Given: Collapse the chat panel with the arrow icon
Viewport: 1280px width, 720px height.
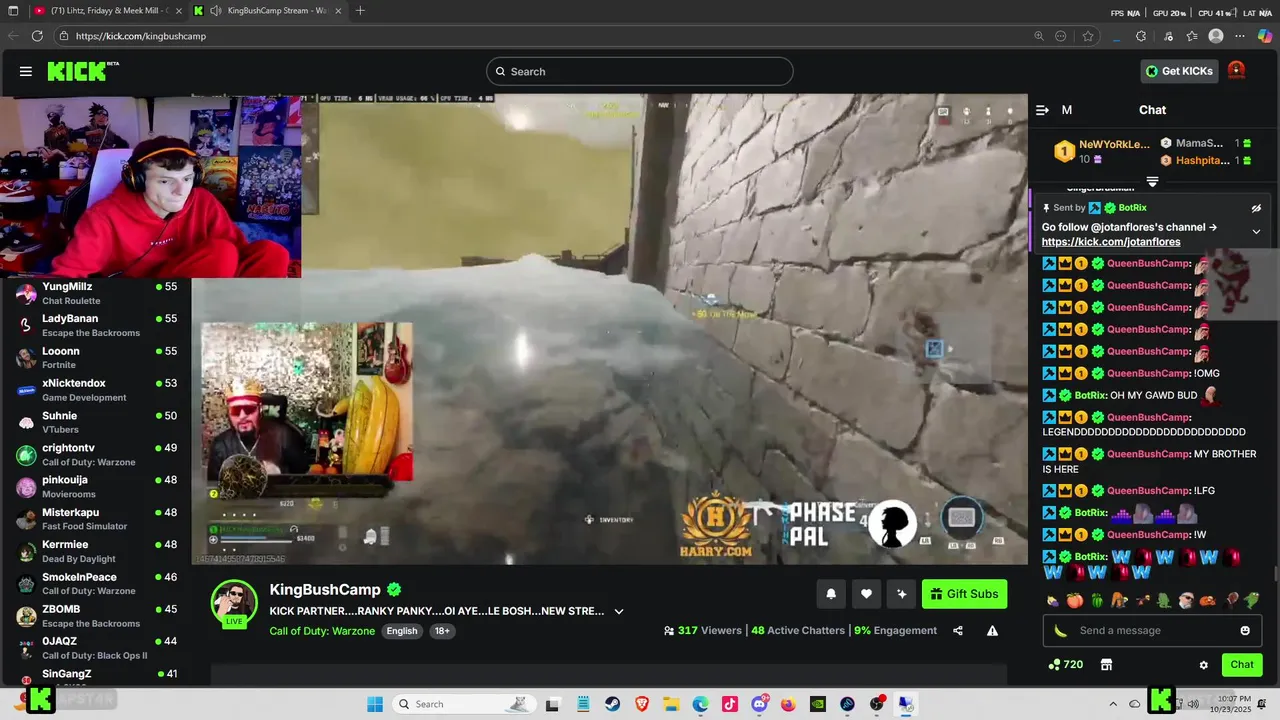Looking at the screenshot, I should pyautogui.click(x=1042, y=110).
